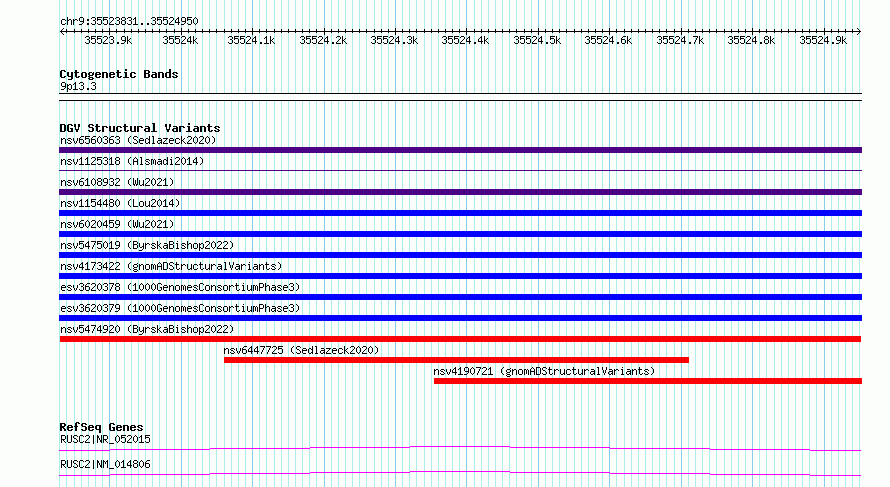This screenshot has width=890, height=487.
Task: Click the RefSeq Genes track title
Action: coord(101,427)
